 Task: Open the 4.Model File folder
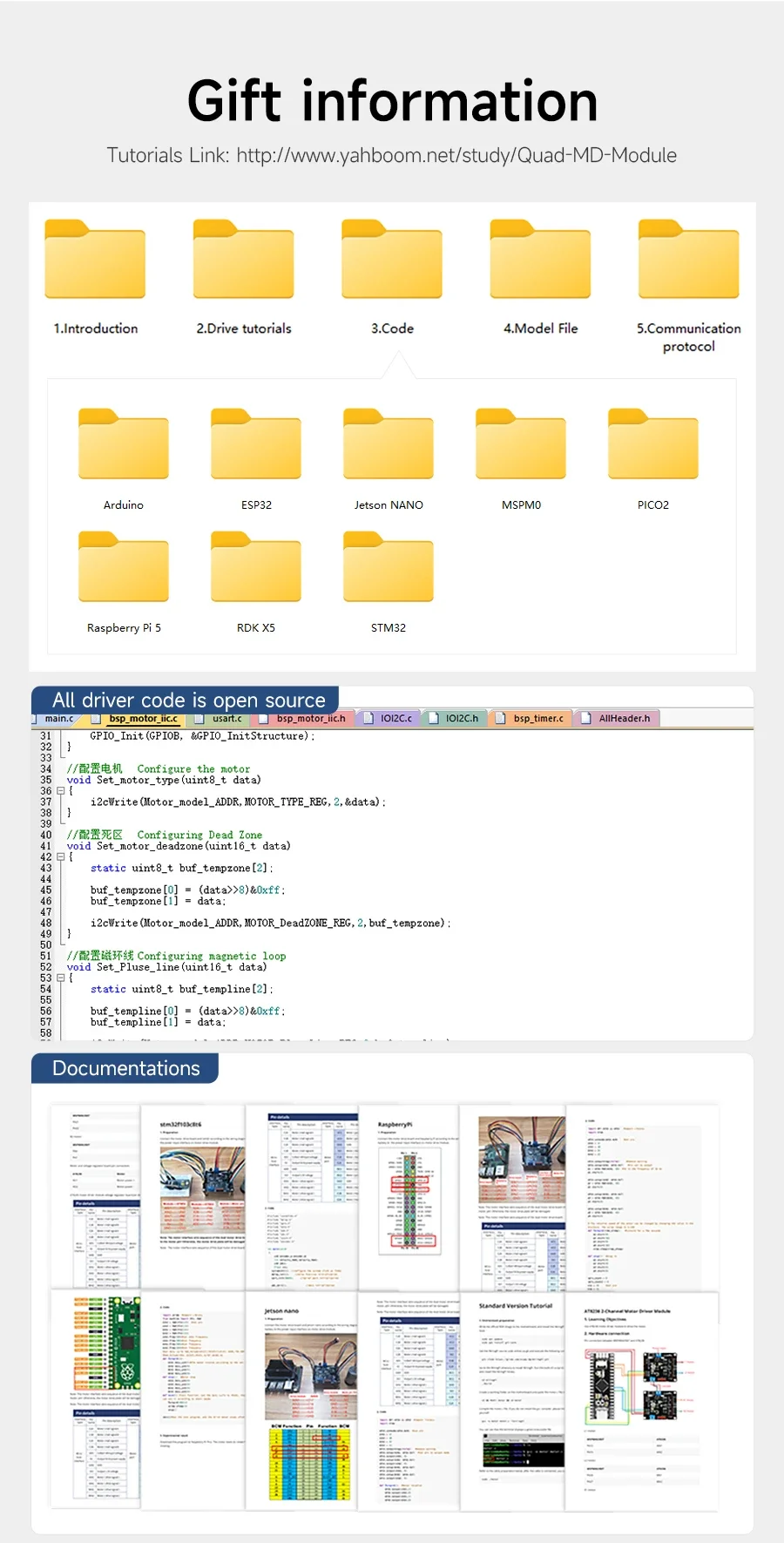[x=540, y=277]
